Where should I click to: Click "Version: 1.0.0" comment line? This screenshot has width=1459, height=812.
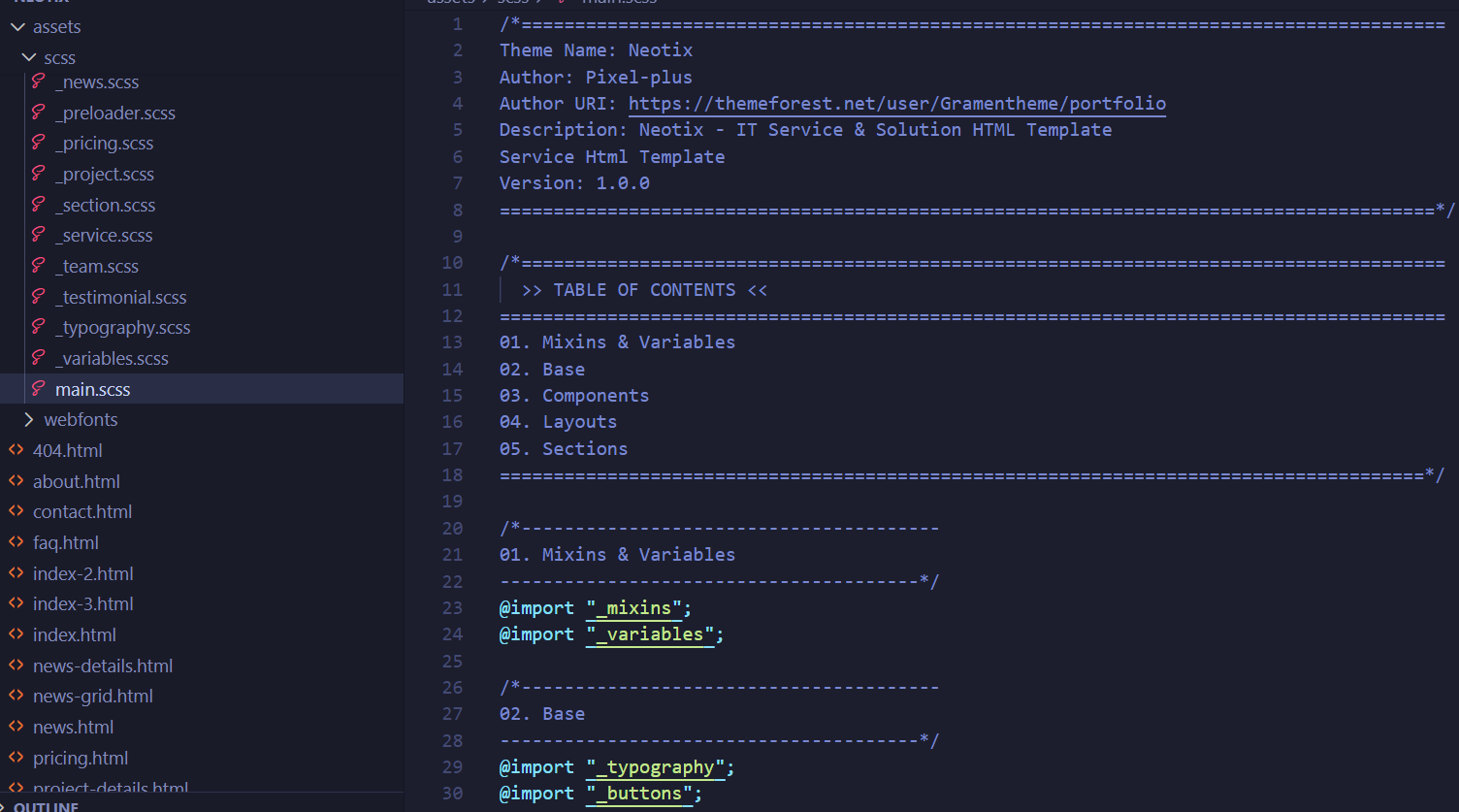[x=574, y=183]
